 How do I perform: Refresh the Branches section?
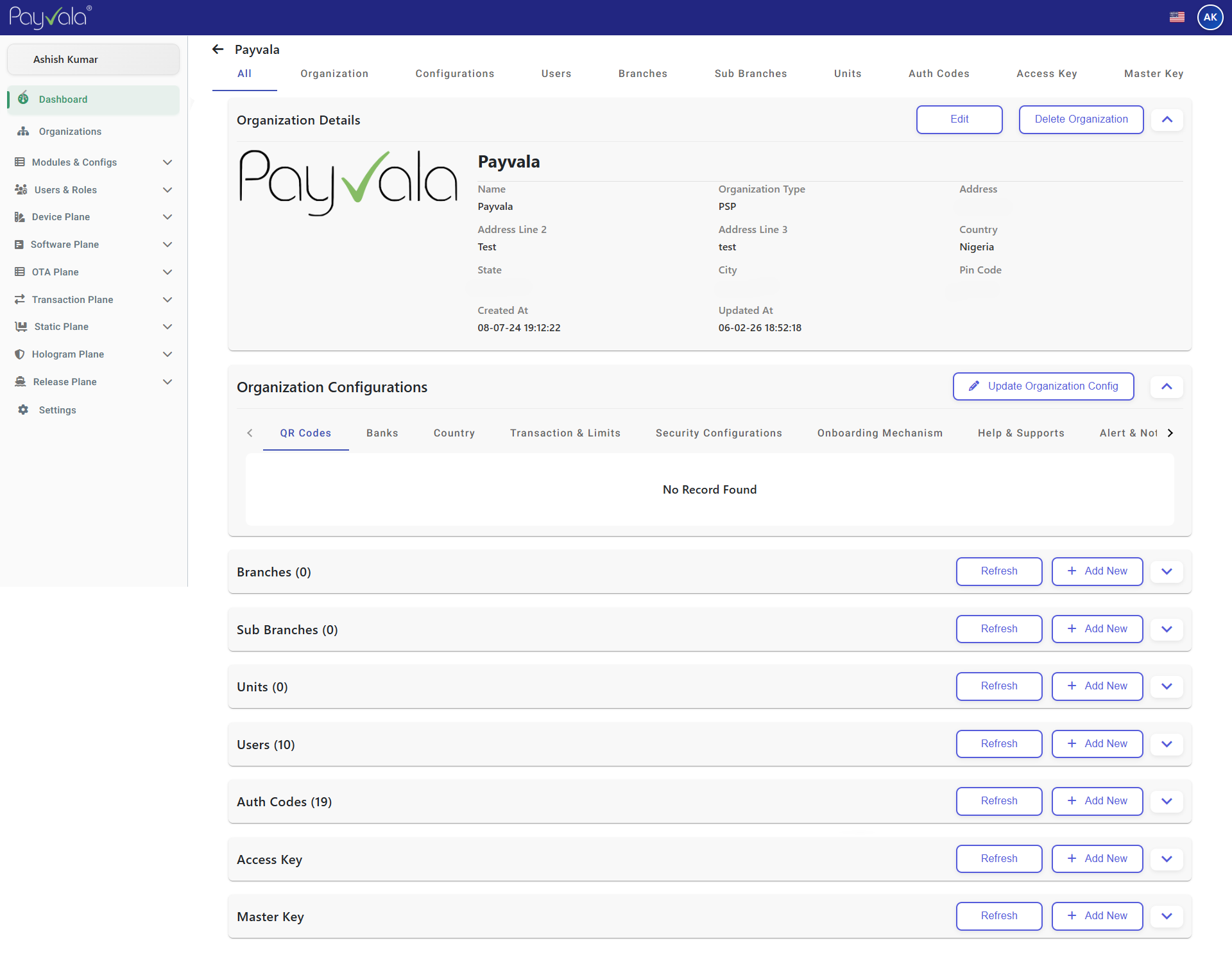click(x=999, y=571)
